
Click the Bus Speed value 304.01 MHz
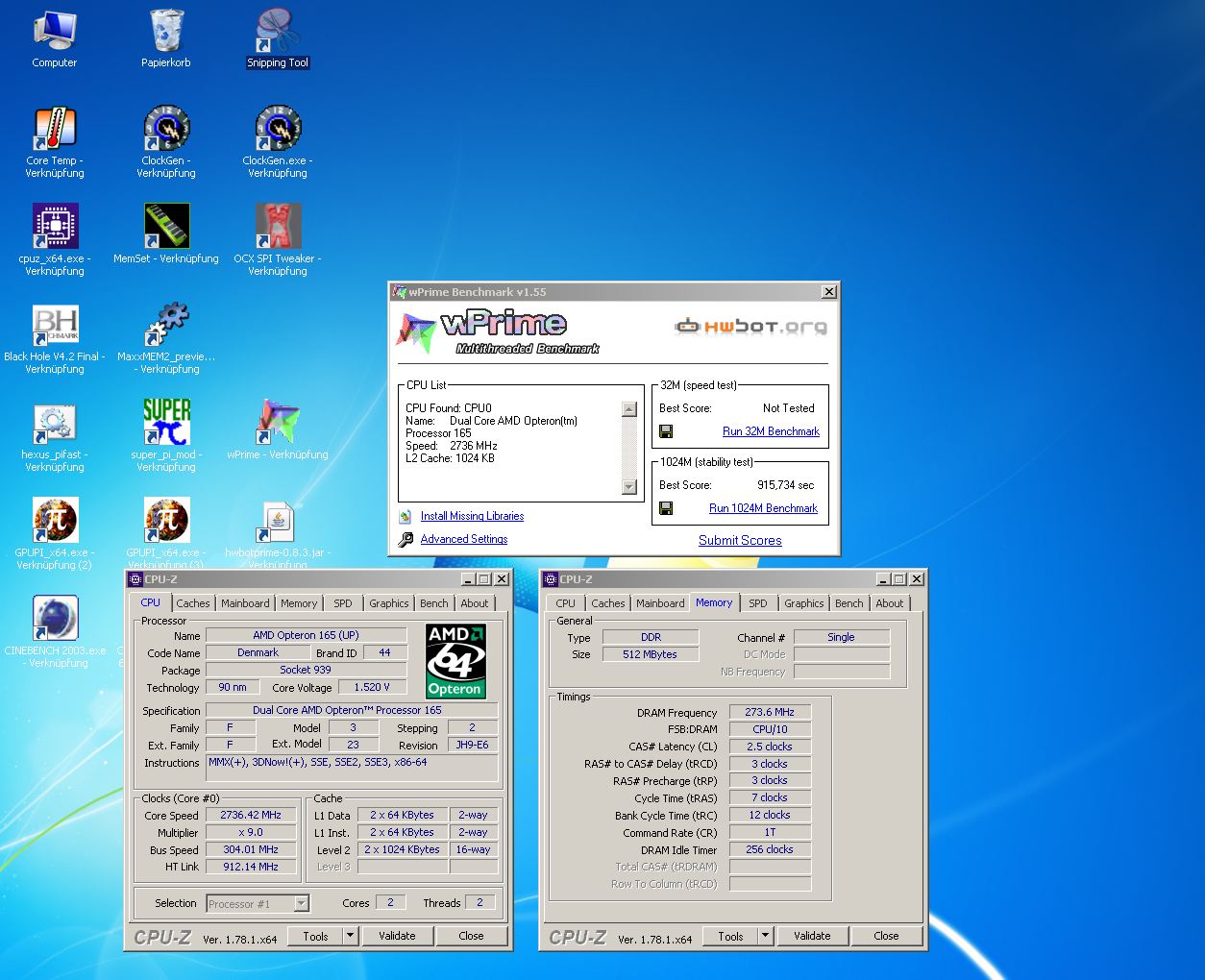(x=251, y=849)
